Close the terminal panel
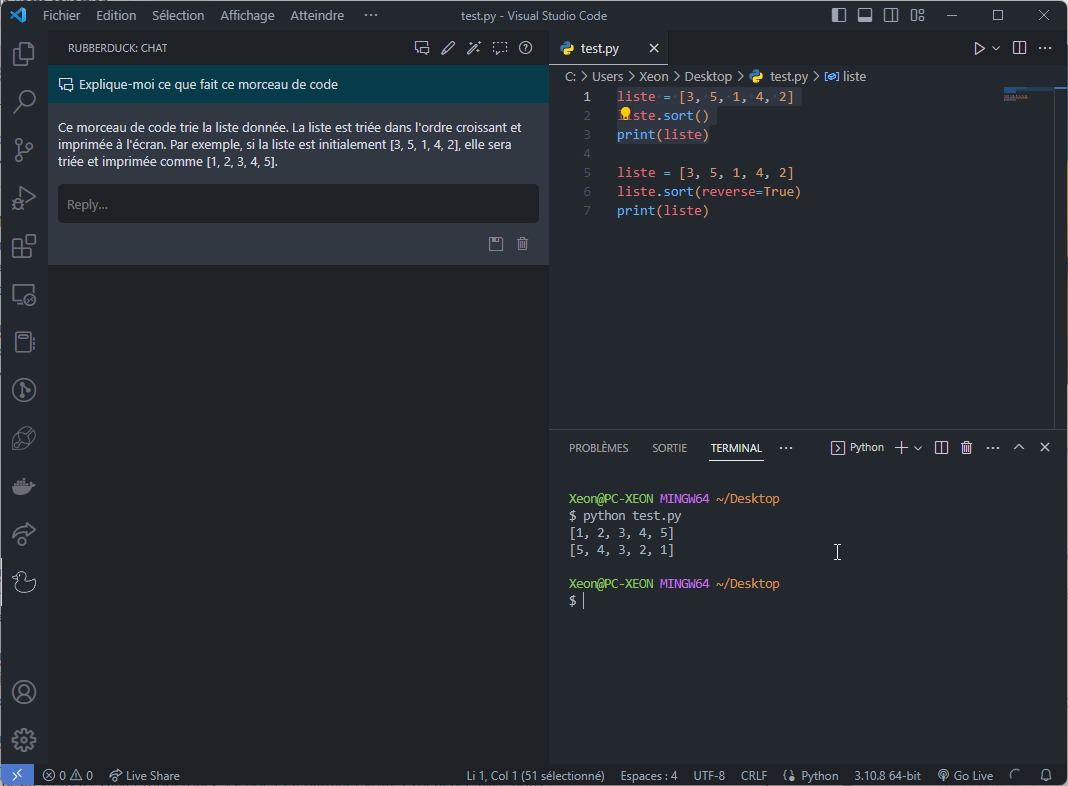The image size is (1068, 786). 1045,447
